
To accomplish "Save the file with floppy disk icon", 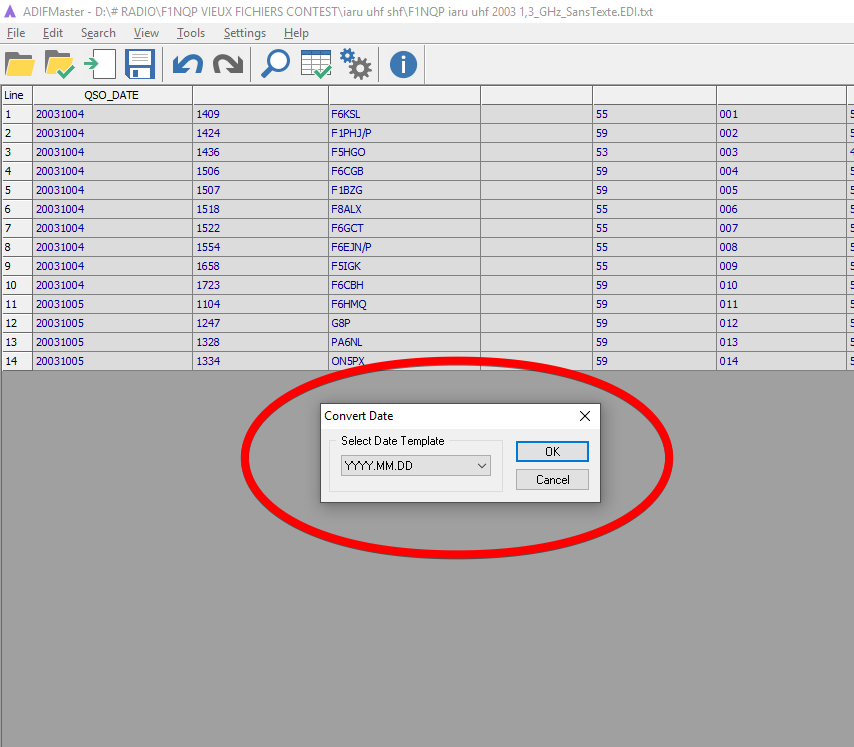I will tap(140, 65).
